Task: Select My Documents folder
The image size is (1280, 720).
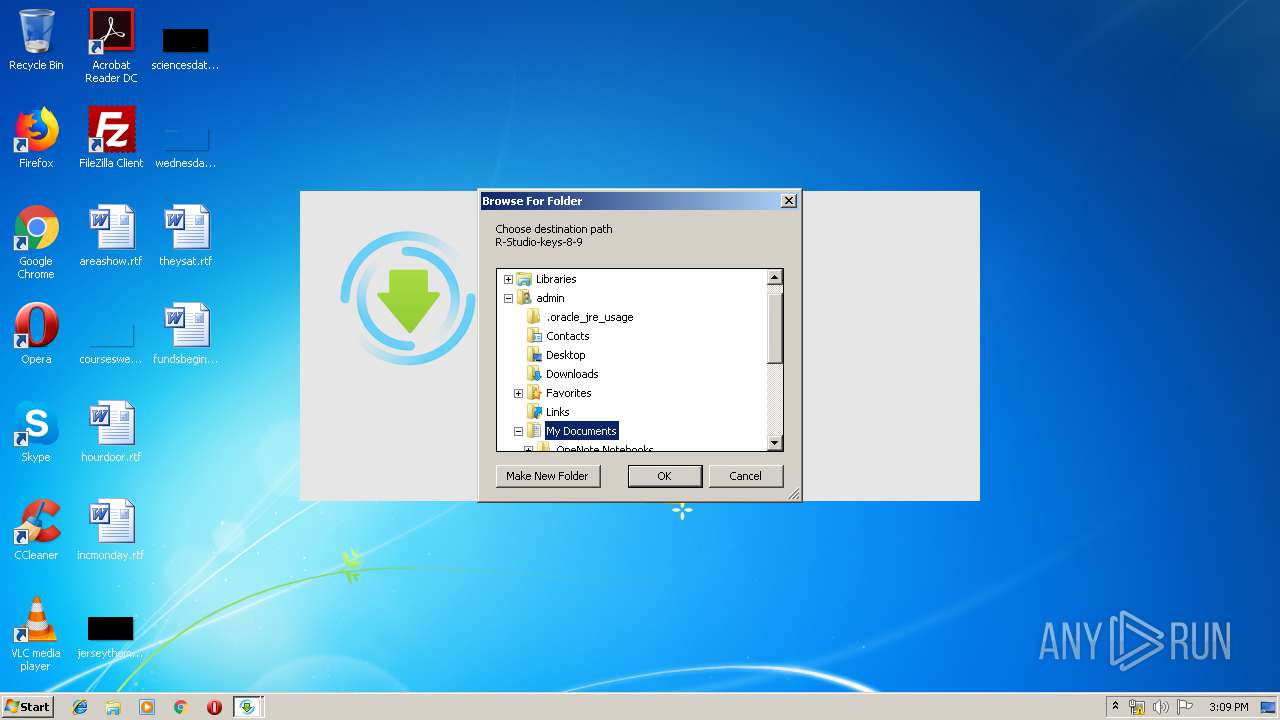Action: (x=581, y=431)
